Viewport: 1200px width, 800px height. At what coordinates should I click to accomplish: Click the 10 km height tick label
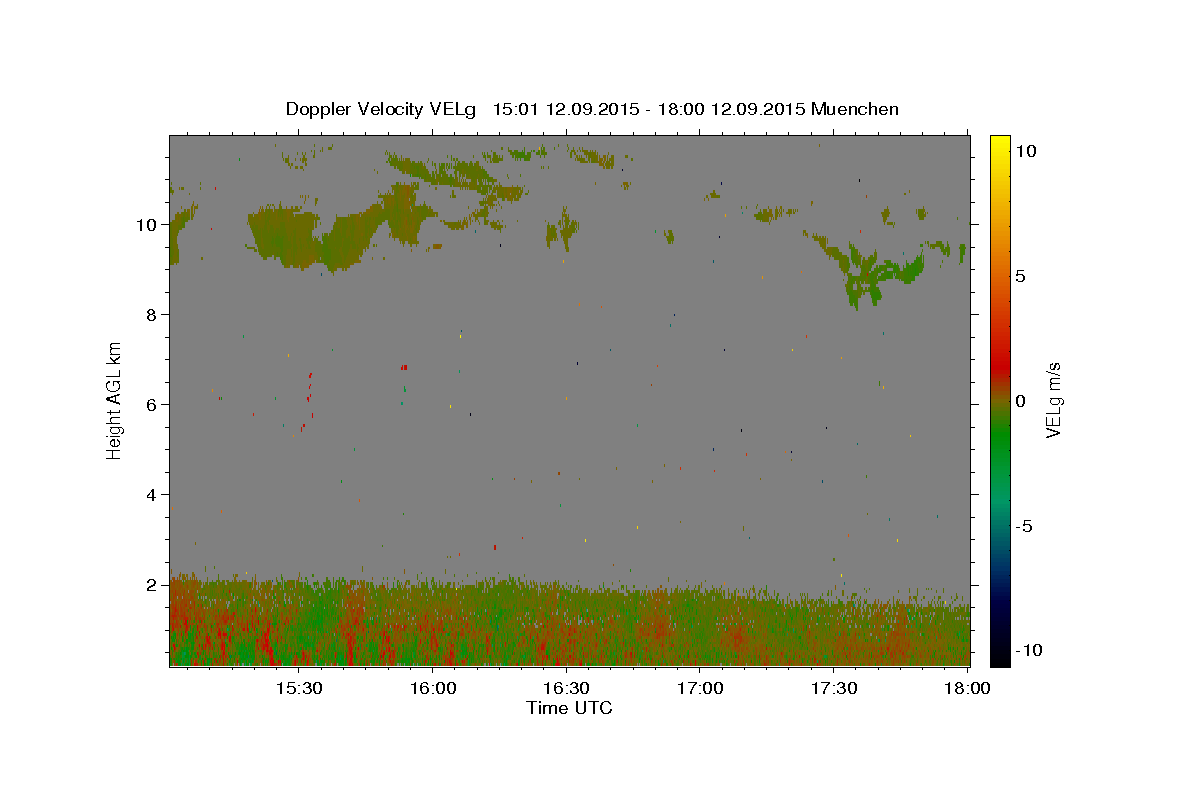[147, 225]
